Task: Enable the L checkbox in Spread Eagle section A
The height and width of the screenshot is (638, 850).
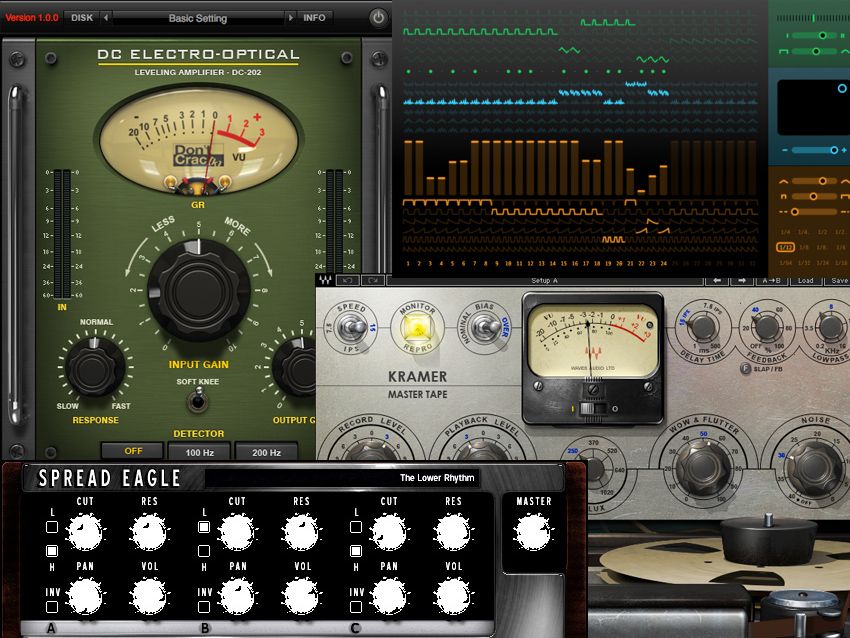Action: click(x=52, y=526)
